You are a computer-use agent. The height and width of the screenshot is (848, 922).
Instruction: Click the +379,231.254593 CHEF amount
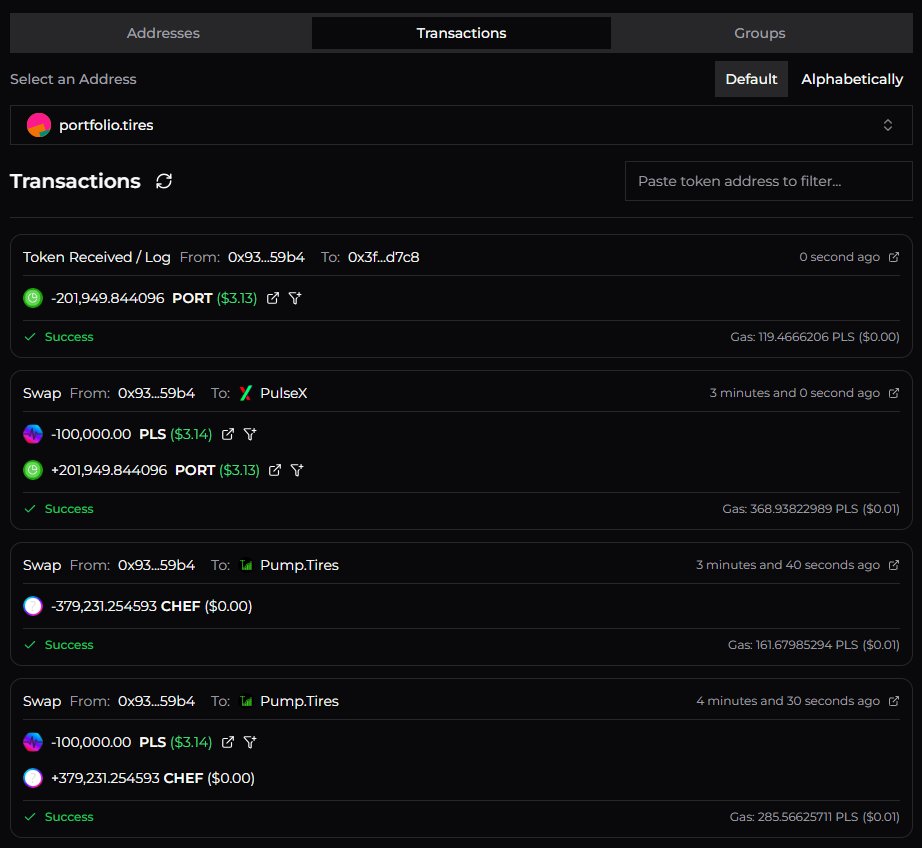[x=105, y=778]
